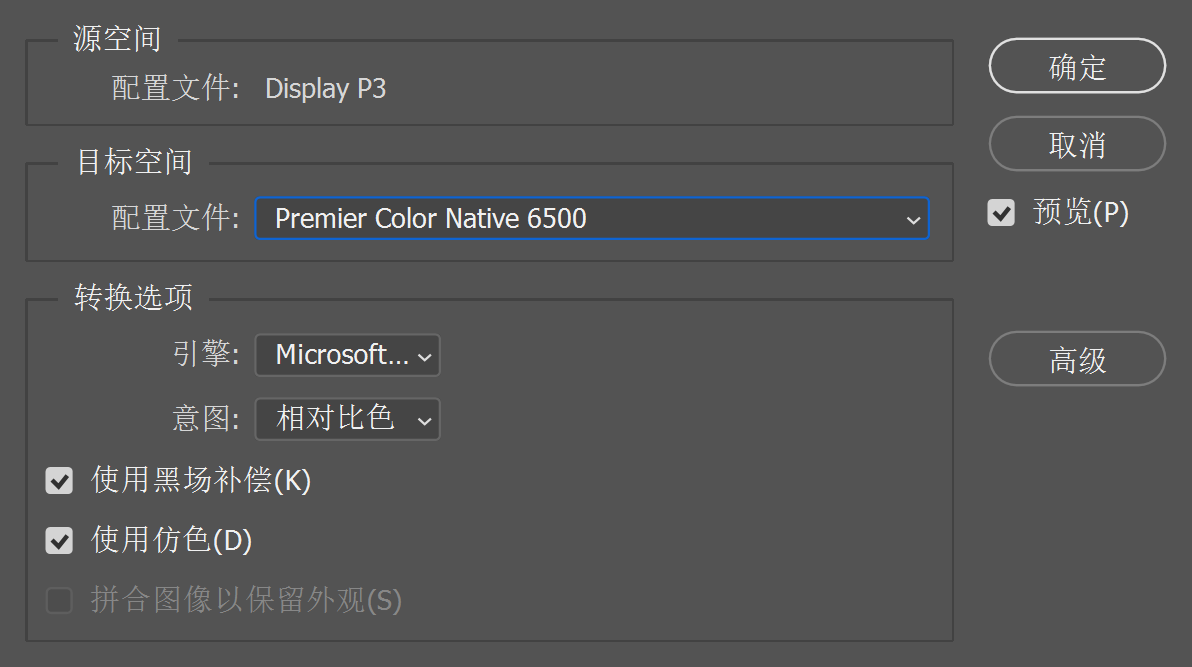This screenshot has width=1192, height=667.
Task: Cancel the dialog with 取消
Action: 1077,143
